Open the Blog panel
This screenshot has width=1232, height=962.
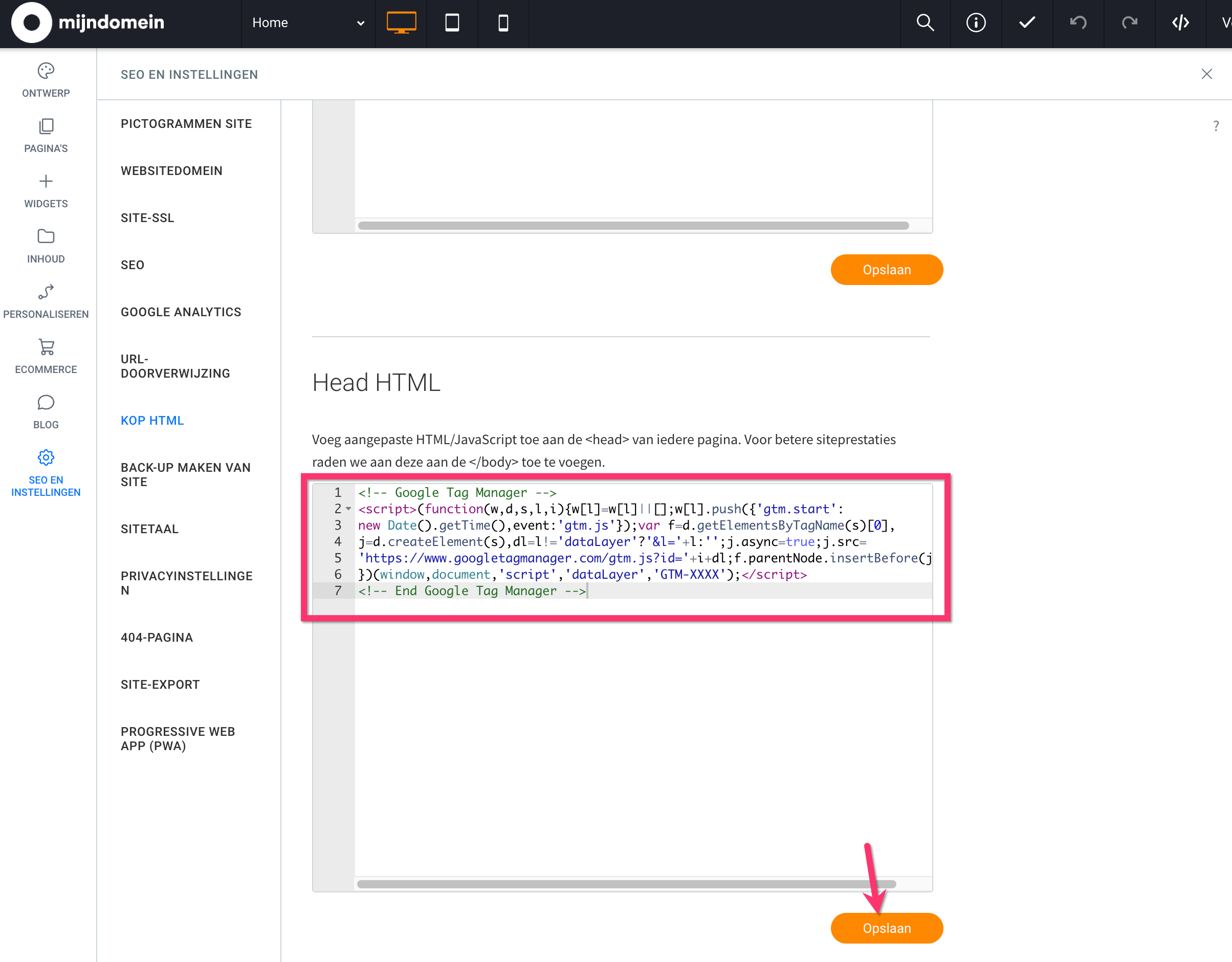46,412
